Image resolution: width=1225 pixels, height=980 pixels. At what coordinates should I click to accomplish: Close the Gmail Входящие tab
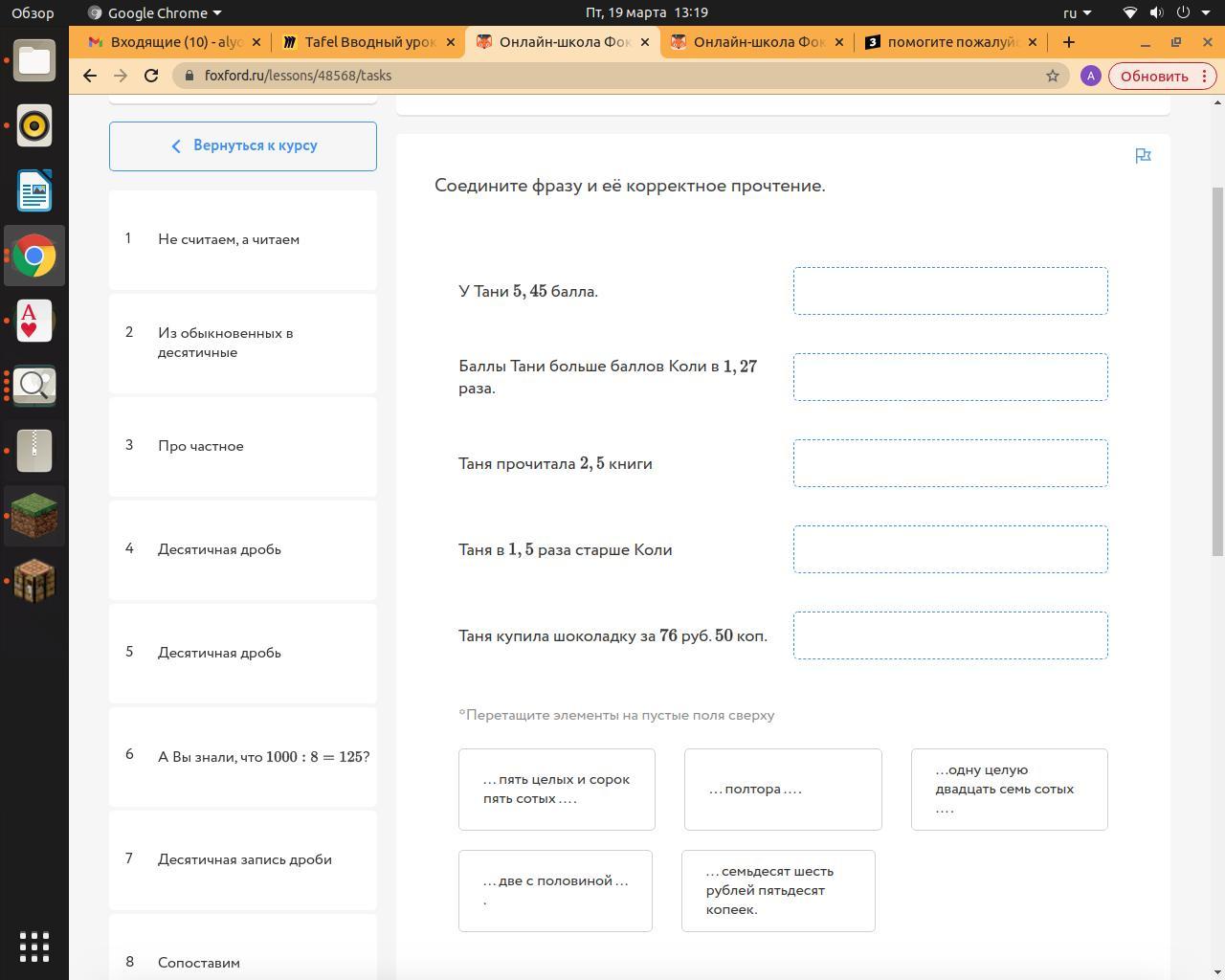click(x=256, y=42)
